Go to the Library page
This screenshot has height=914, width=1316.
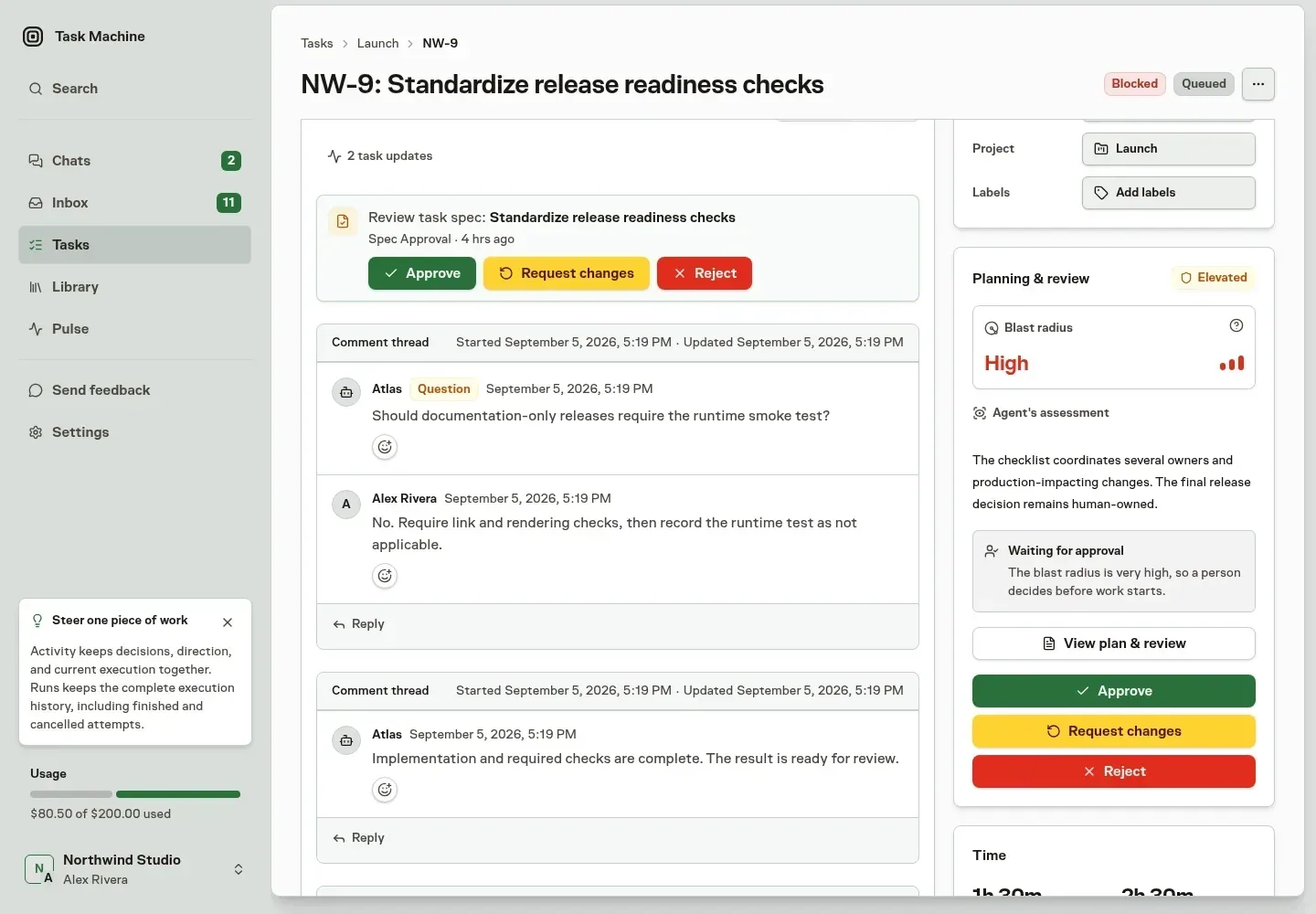[x=134, y=287]
